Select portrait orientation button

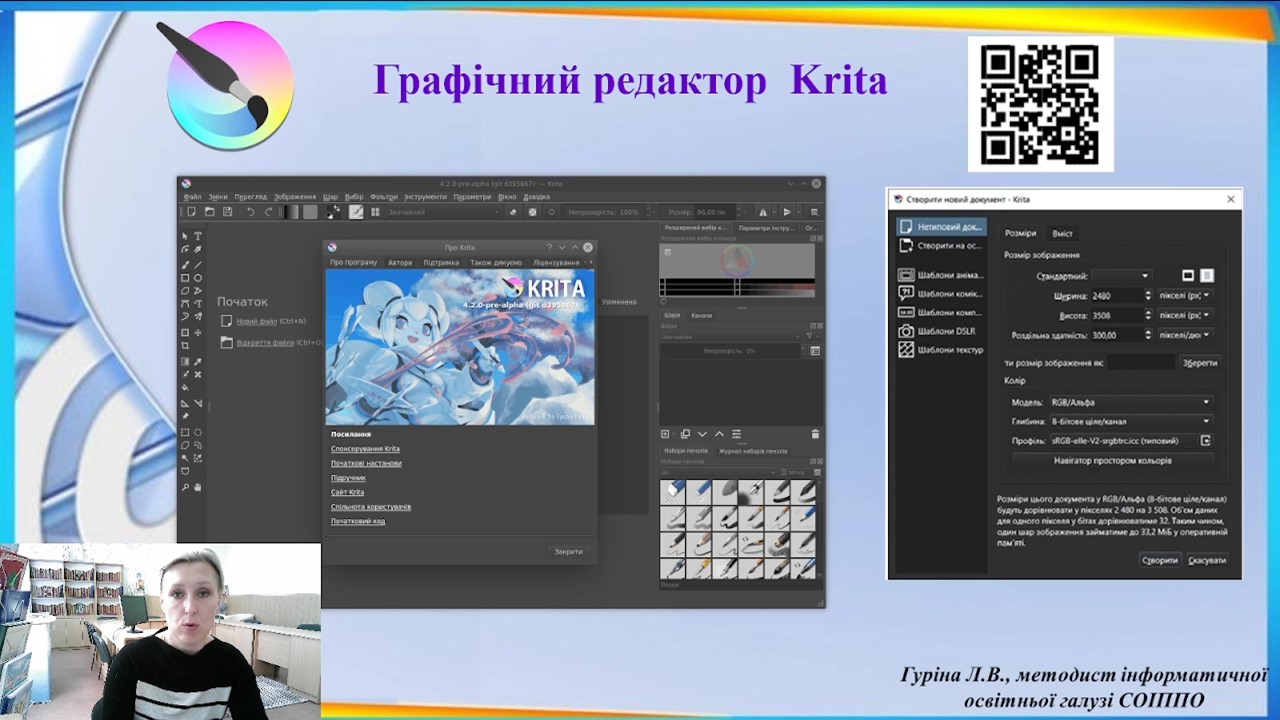pyautogui.click(x=1207, y=275)
